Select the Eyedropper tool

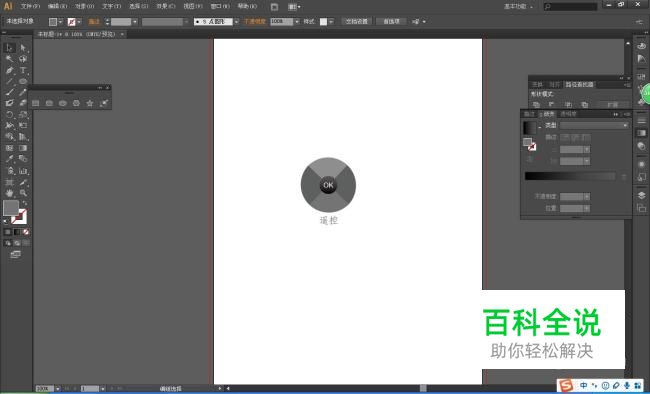(x=10, y=159)
